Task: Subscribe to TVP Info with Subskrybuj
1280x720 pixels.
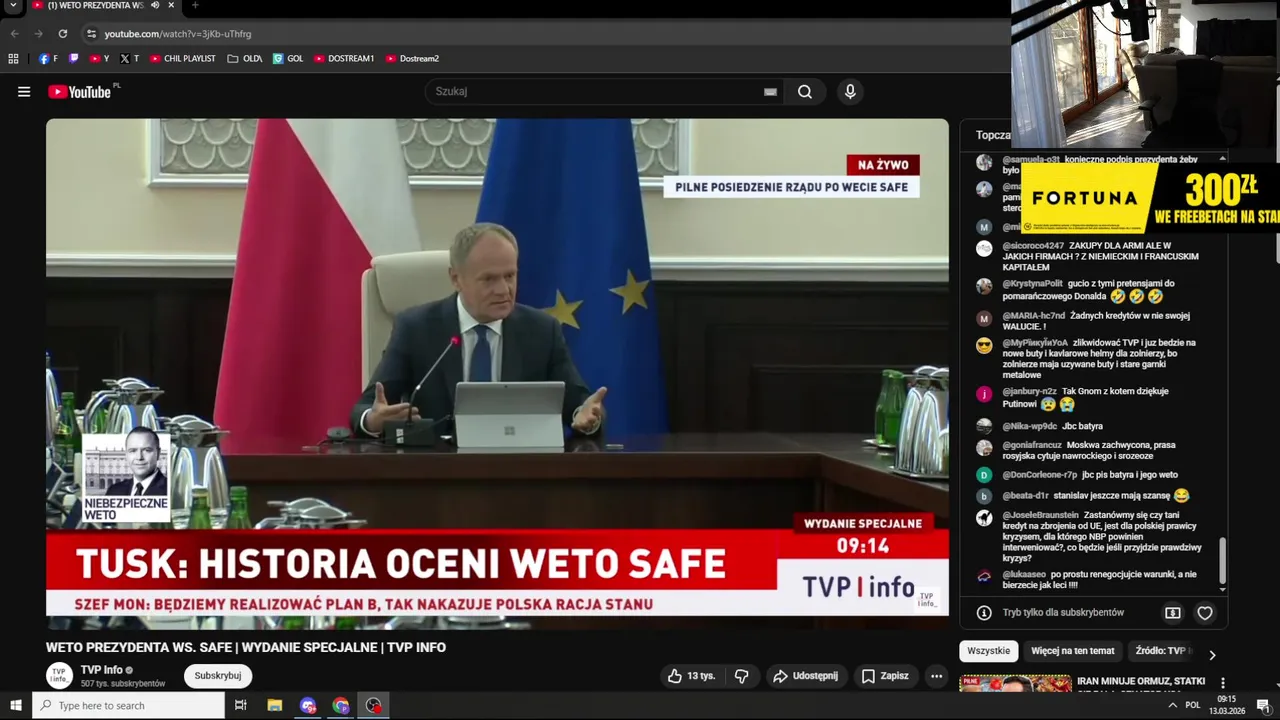Action: point(218,676)
